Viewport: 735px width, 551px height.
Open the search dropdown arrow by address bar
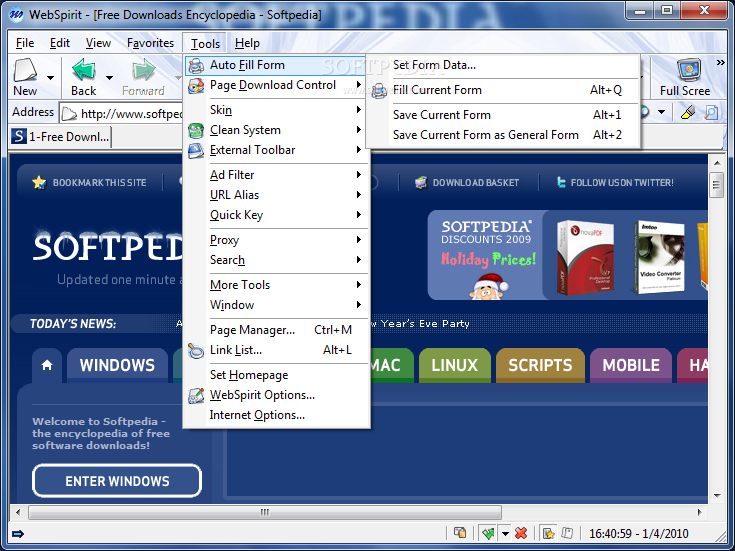661,112
